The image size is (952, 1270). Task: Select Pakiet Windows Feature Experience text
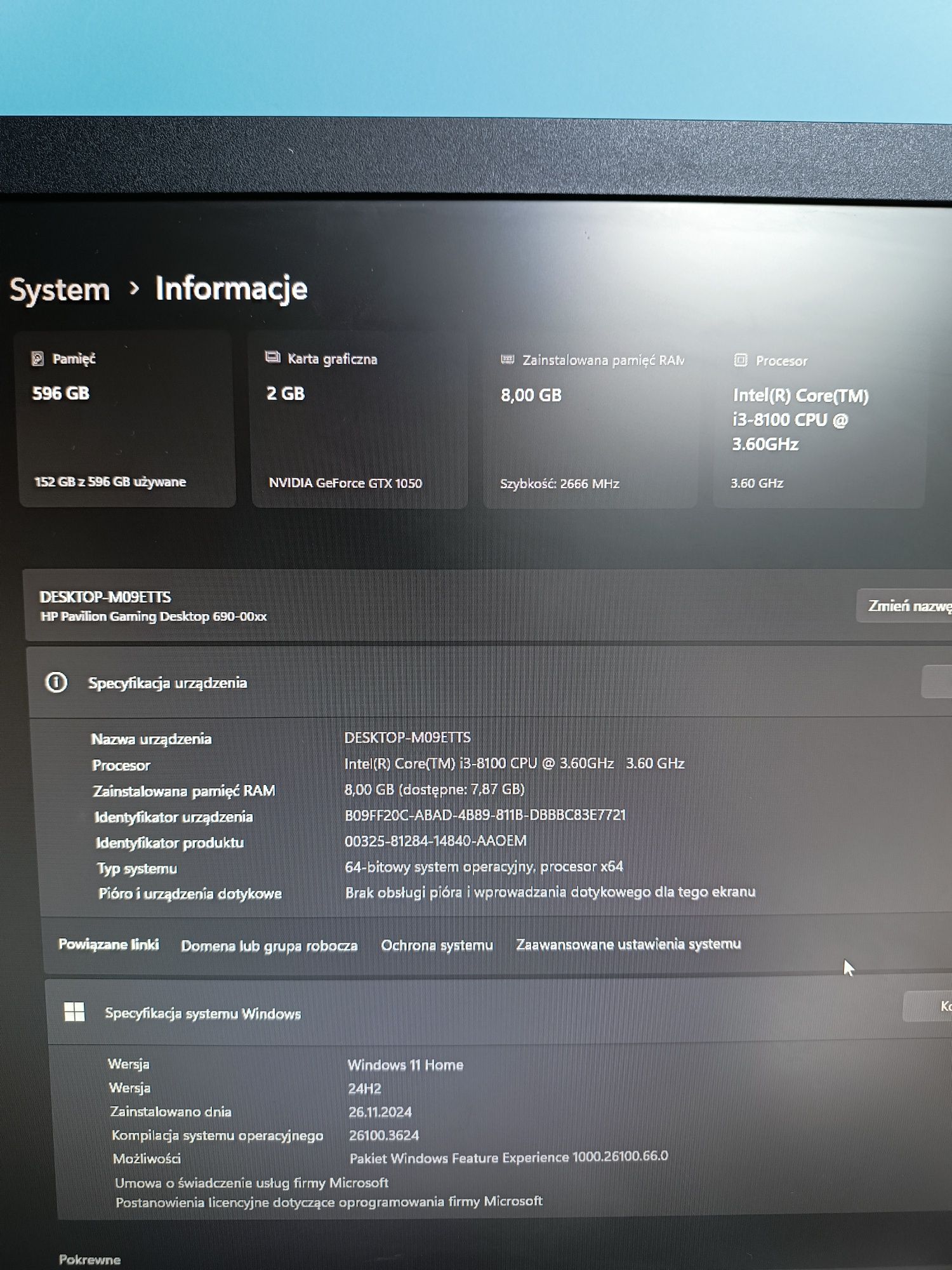[508, 1157]
